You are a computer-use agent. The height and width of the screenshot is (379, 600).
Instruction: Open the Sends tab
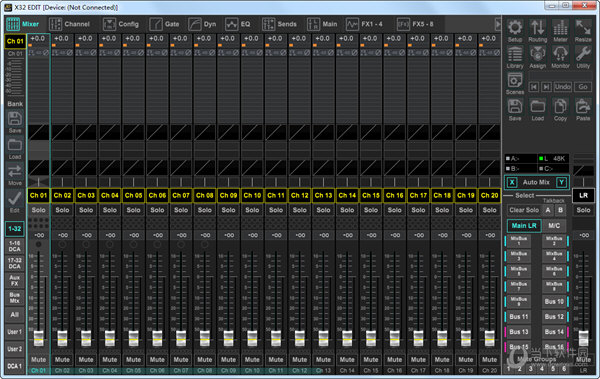point(279,24)
